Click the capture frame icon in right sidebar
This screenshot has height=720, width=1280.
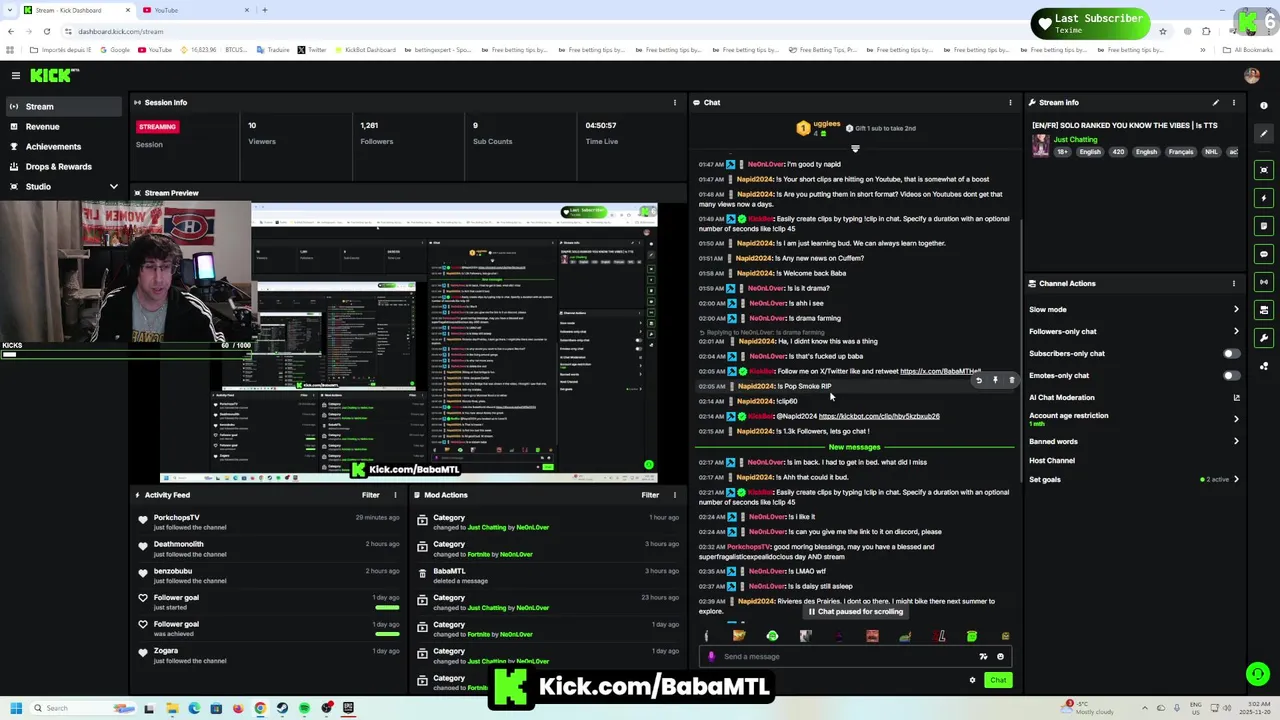[x=1264, y=170]
